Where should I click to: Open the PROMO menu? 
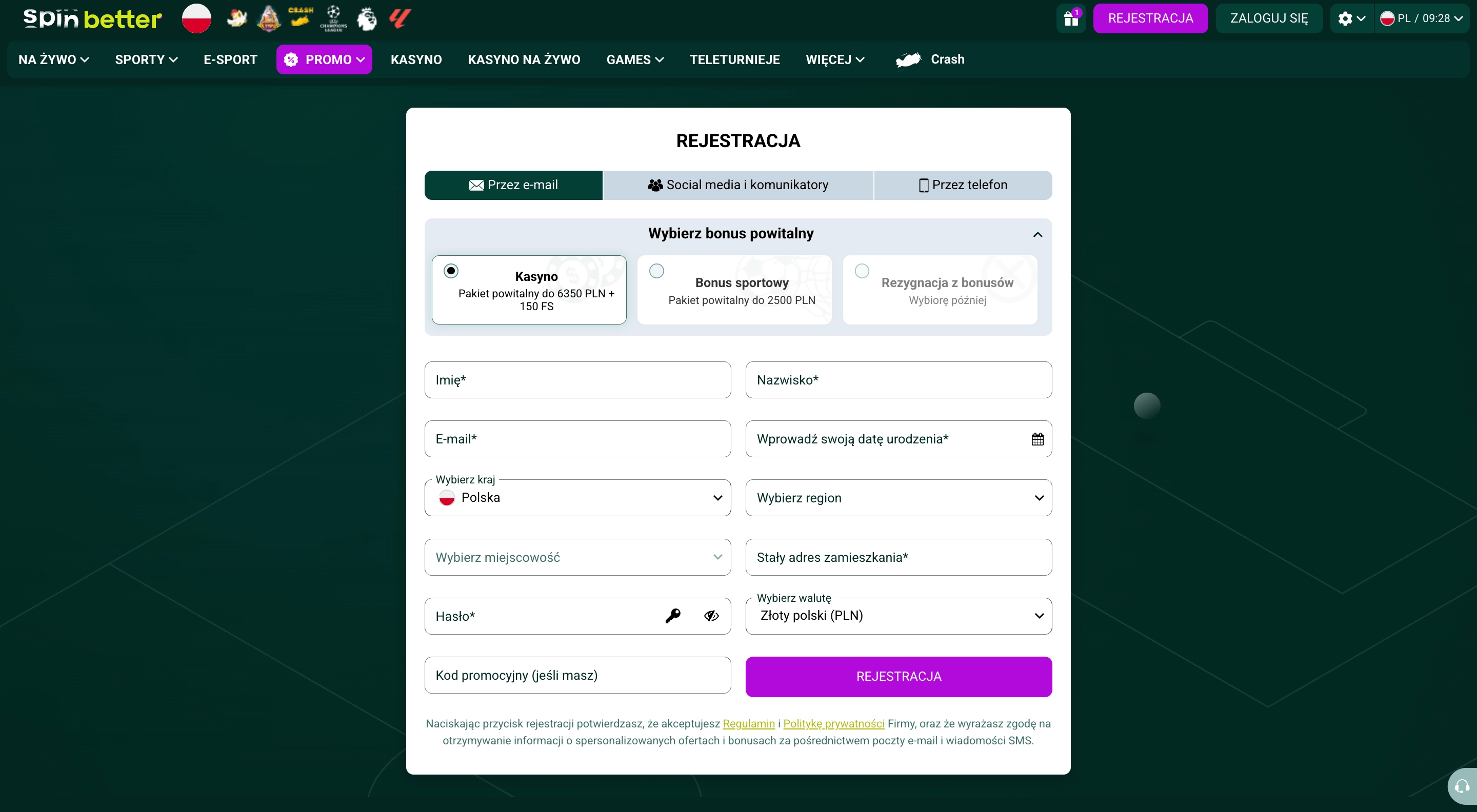tap(324, 59)
